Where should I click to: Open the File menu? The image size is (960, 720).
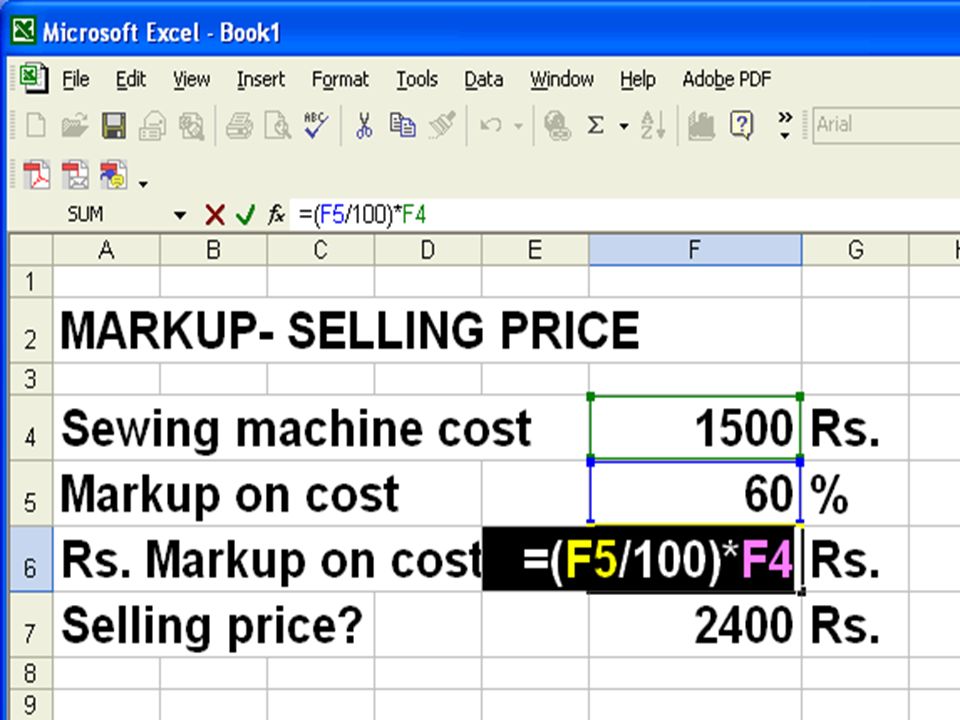click(76, 80)
